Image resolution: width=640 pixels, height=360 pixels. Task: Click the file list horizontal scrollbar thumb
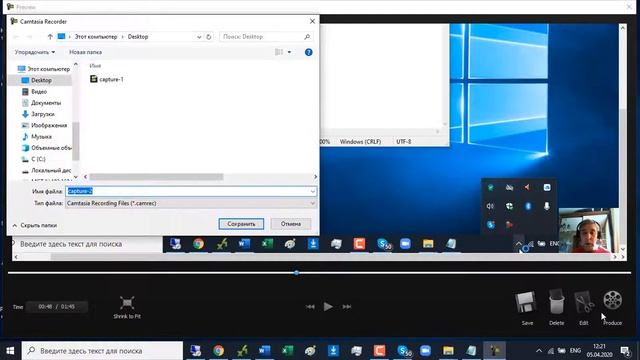click(156, 177)
